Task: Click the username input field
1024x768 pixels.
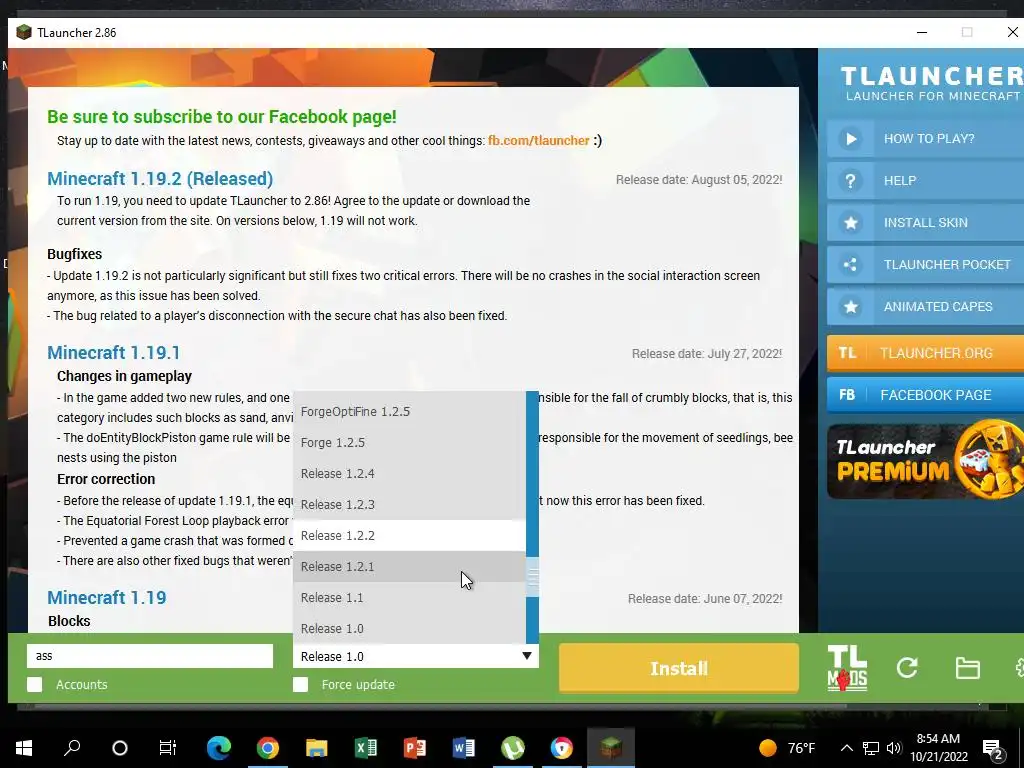Action: 150,656
